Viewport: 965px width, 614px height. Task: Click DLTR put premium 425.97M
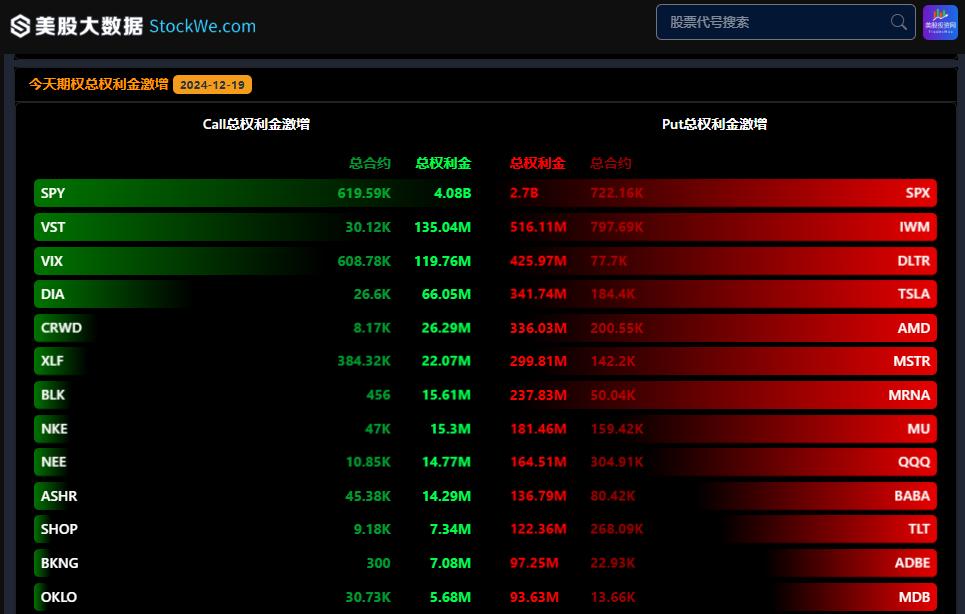pyautogui.click(x=538, y=261)
